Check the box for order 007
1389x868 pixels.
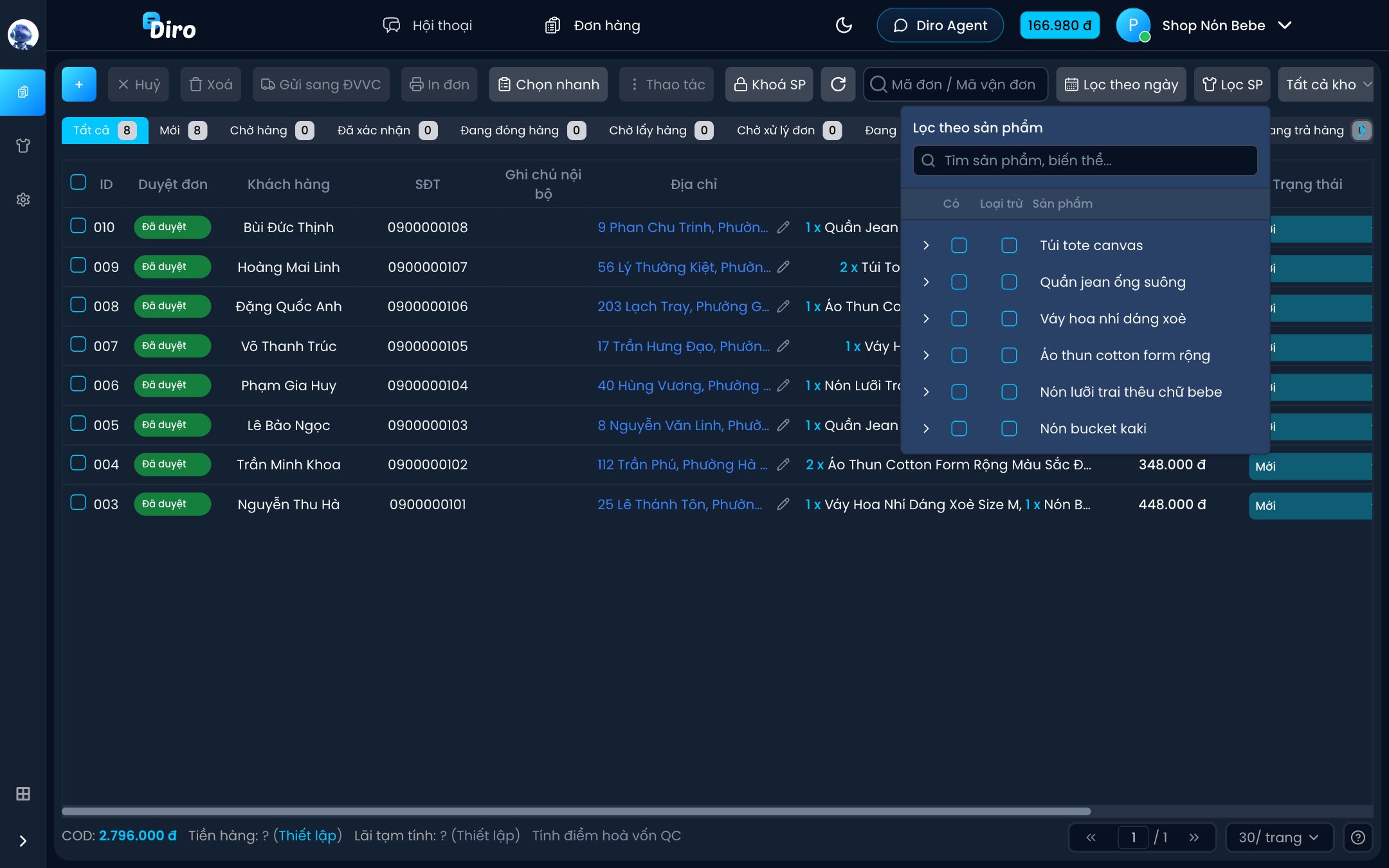coord(78,345)
